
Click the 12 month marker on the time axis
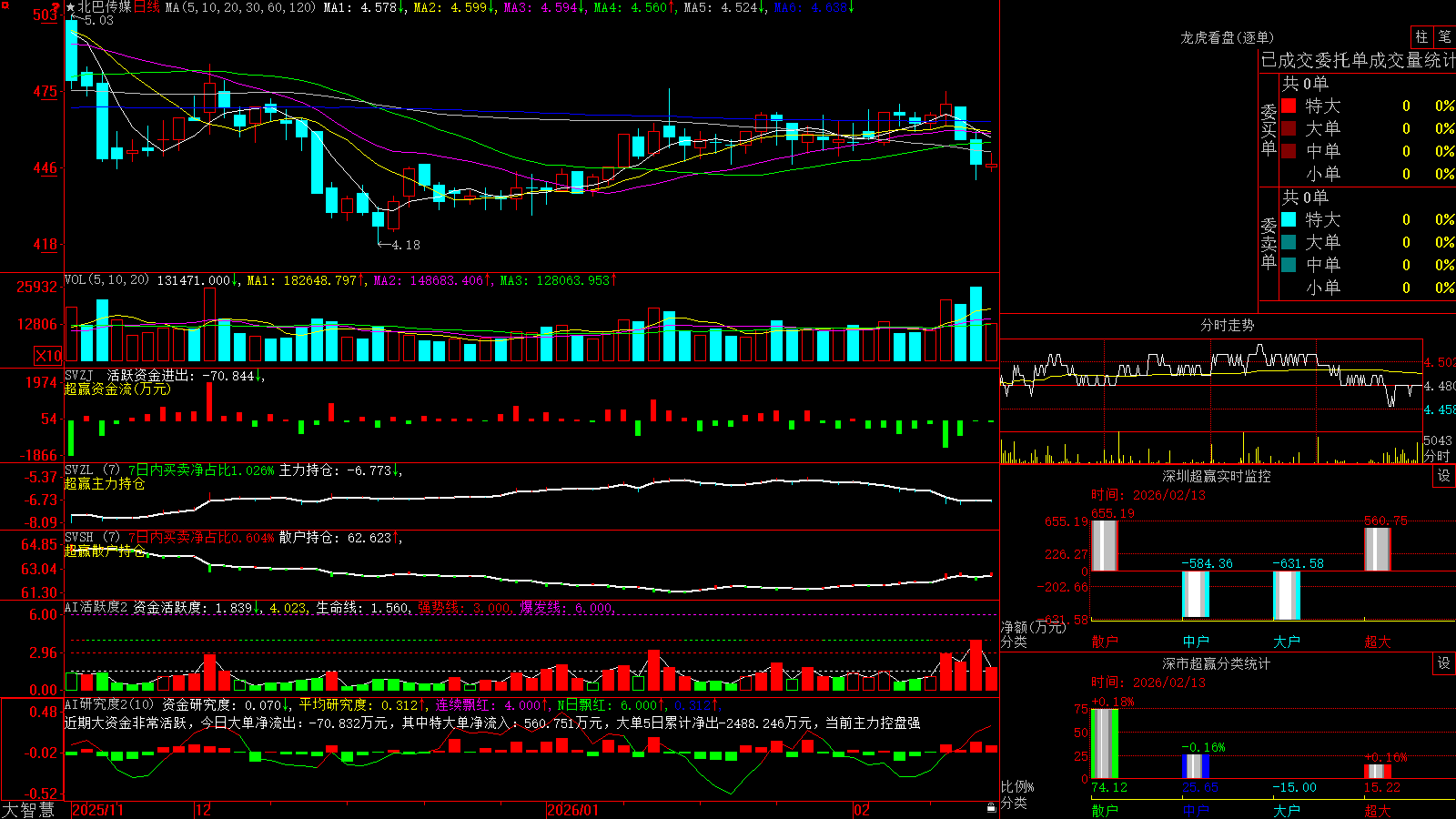point(203,810)
